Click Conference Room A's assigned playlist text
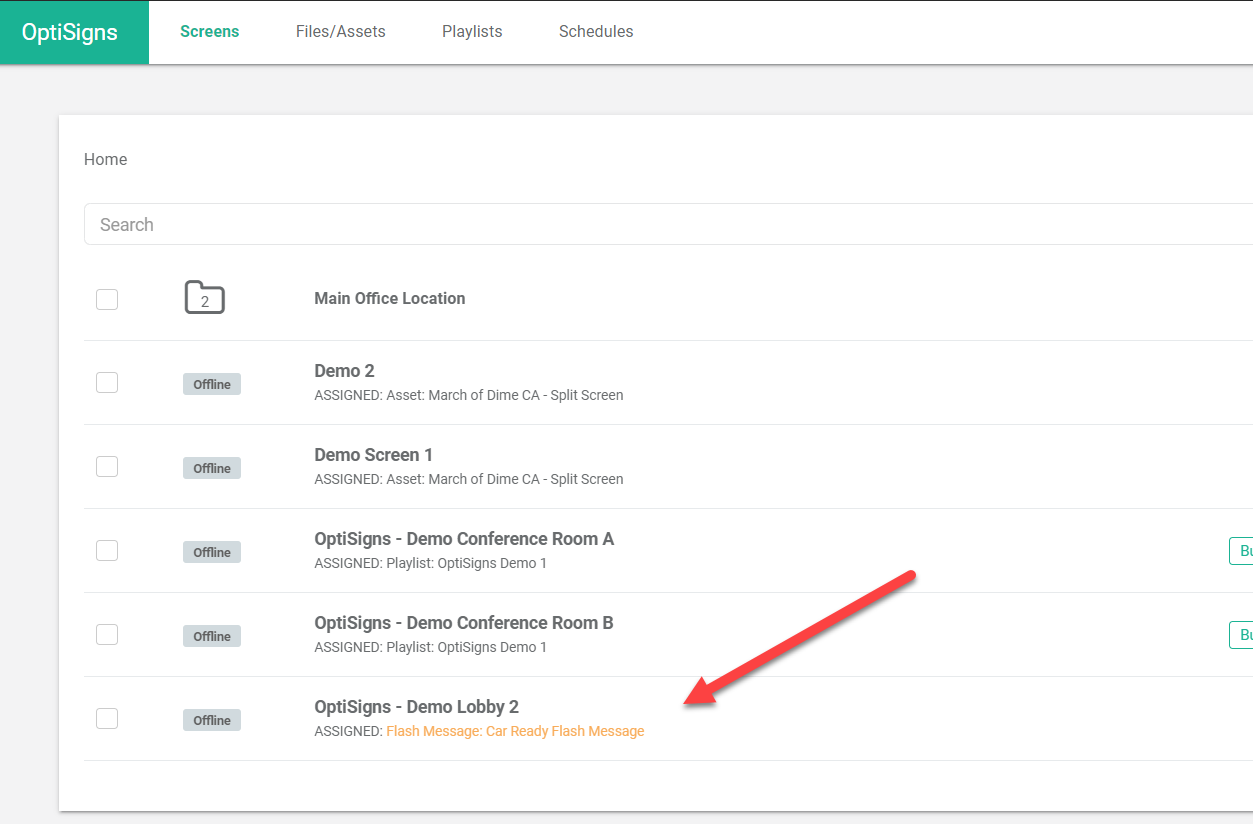Screen dimensions: 1253x824 (x=431, y=563)
